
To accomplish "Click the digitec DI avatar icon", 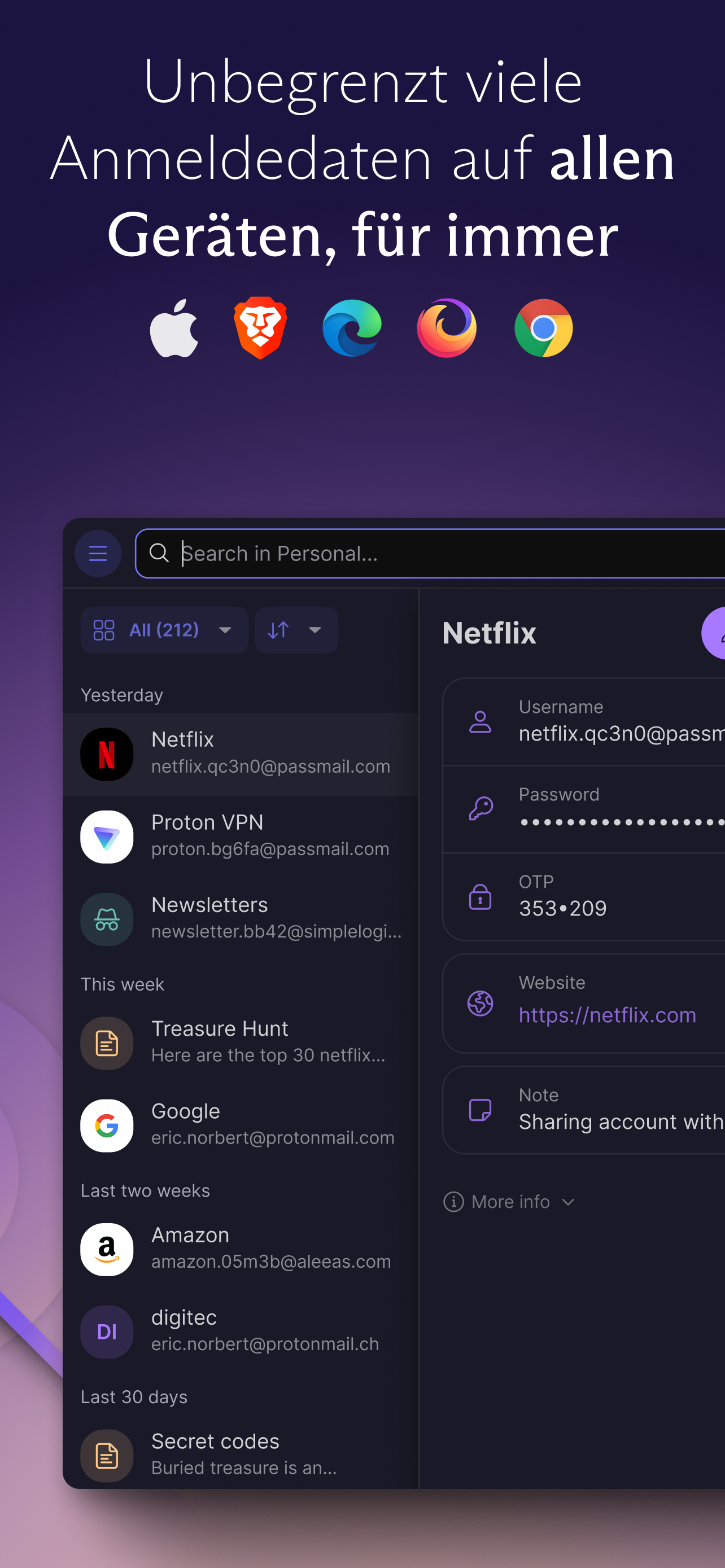I will 107,1332.
